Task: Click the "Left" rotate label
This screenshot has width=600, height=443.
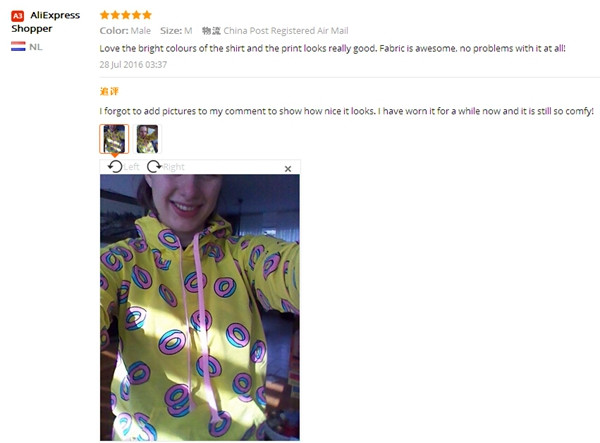Action: pos(131,167)
